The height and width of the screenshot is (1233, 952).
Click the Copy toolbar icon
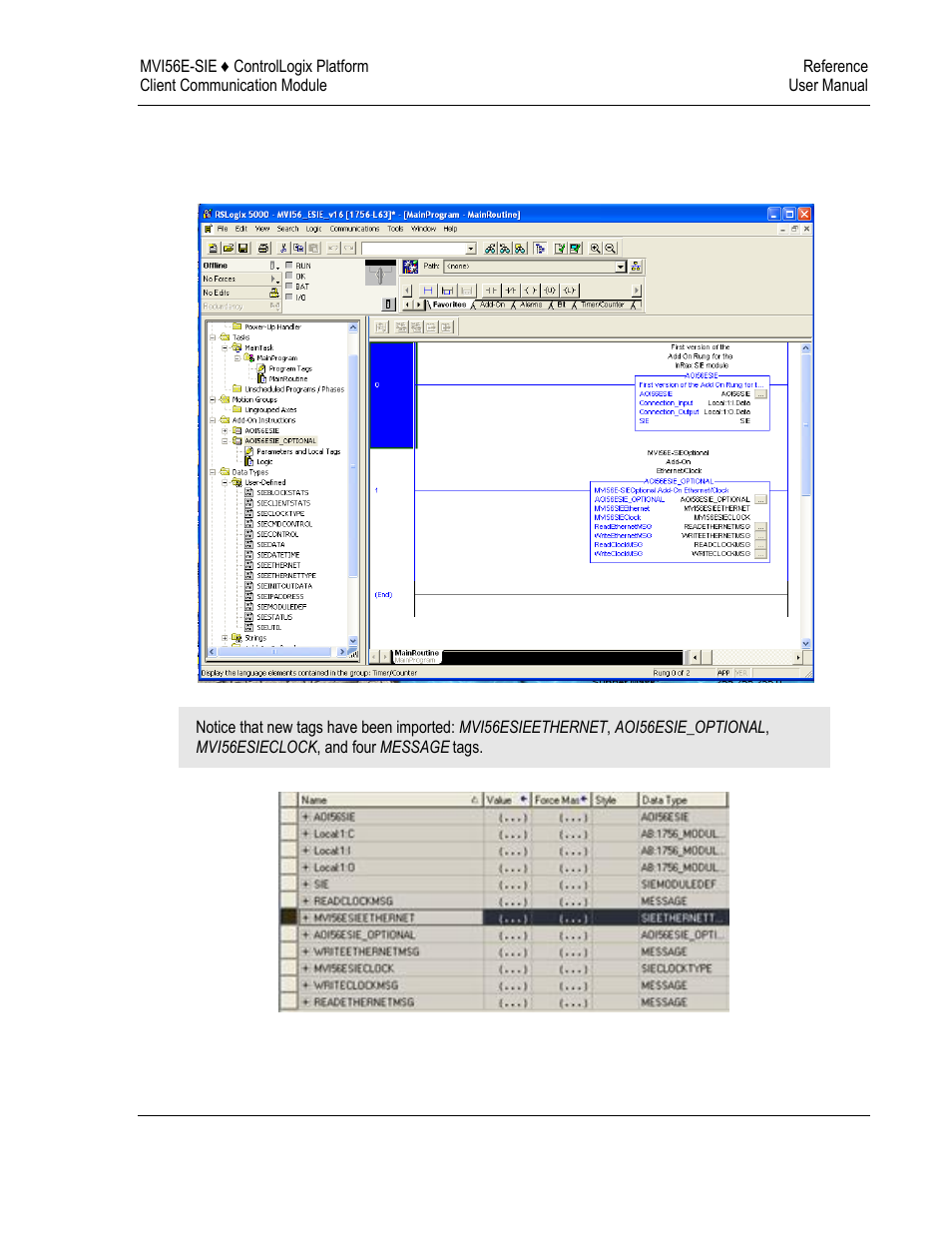[x=298, y=249]
